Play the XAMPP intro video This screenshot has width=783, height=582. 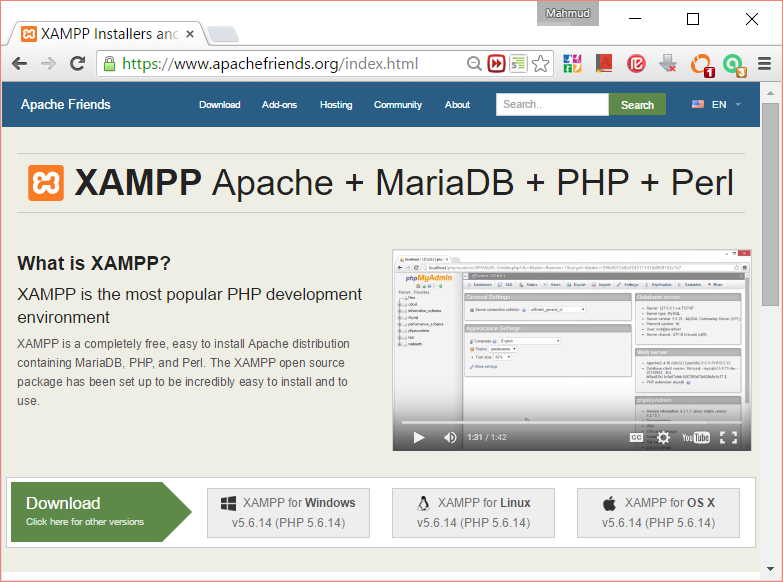pos(418,438)
